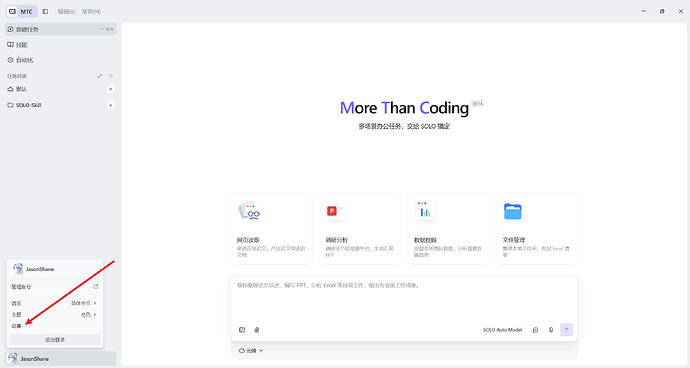Image resolution: width=690 pixels, height=368 pixels.
Task: Click the microphone voice input icon
Action: 551,330
